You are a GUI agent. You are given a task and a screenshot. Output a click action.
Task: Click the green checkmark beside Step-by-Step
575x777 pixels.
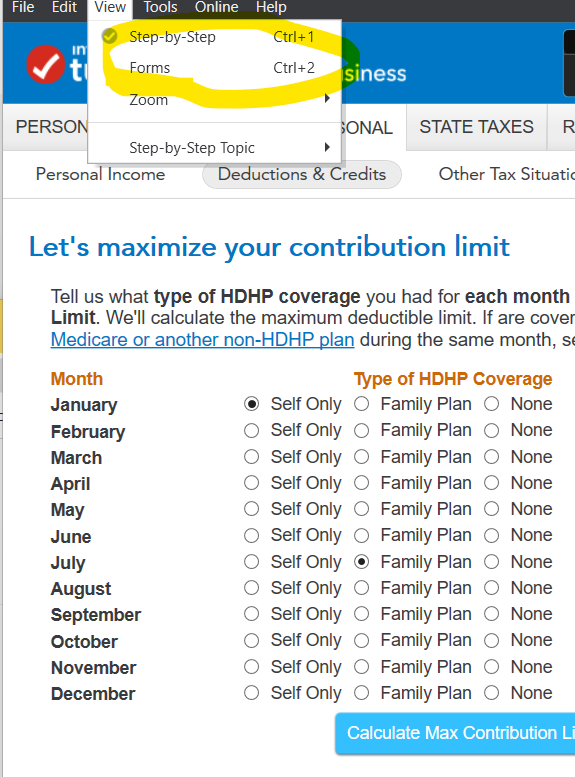[110, 36]
